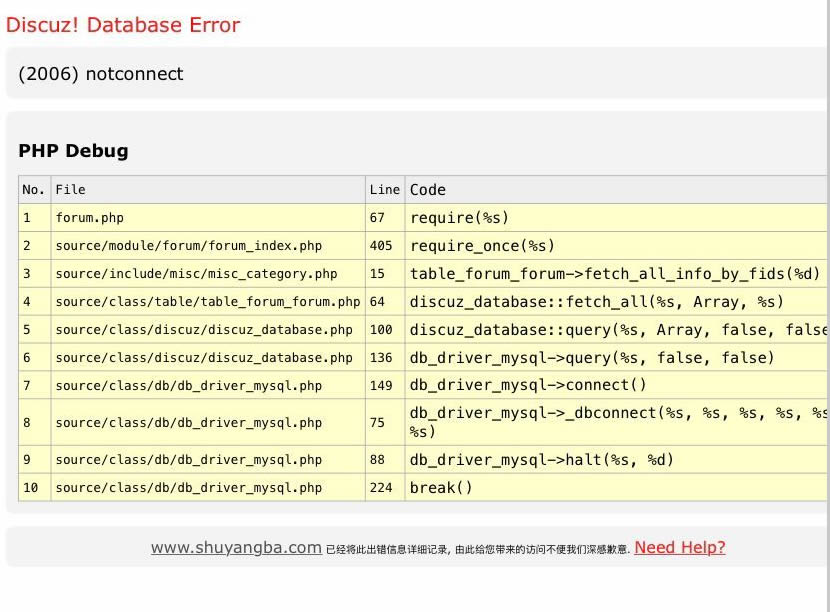Click line number 88 cell

tap(385, 460)
